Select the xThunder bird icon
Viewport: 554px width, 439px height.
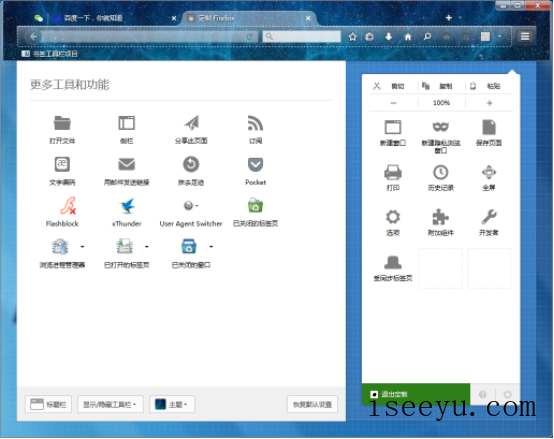tap(127, 206)
